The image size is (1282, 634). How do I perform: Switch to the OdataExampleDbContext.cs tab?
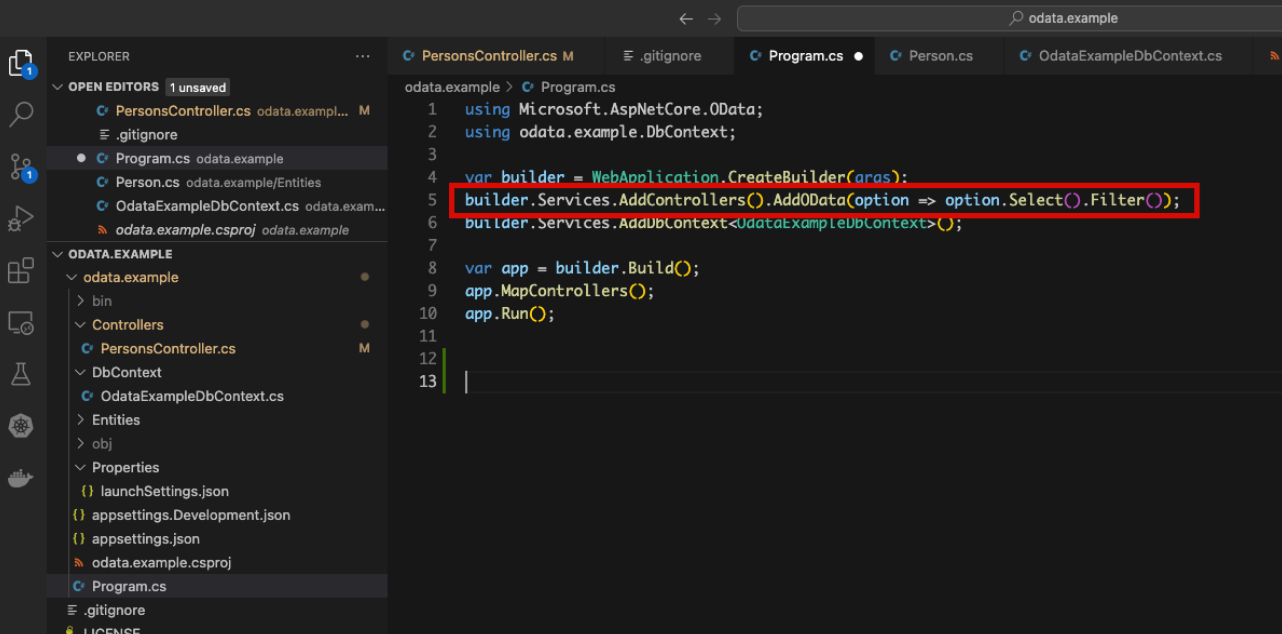pos(1129,56)
